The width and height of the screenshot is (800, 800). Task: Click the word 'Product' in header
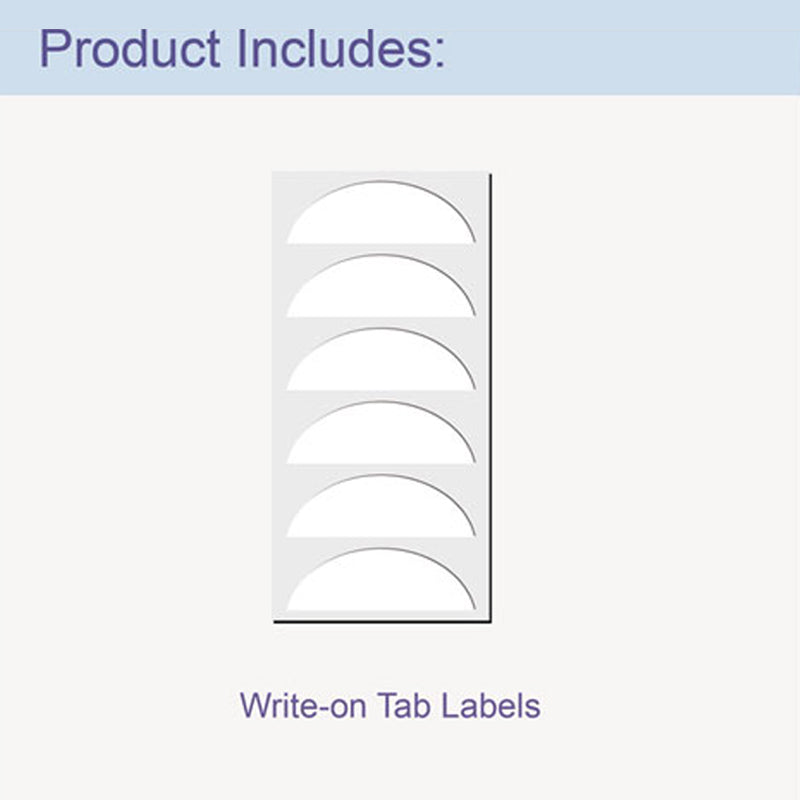(x=130, y=49)
